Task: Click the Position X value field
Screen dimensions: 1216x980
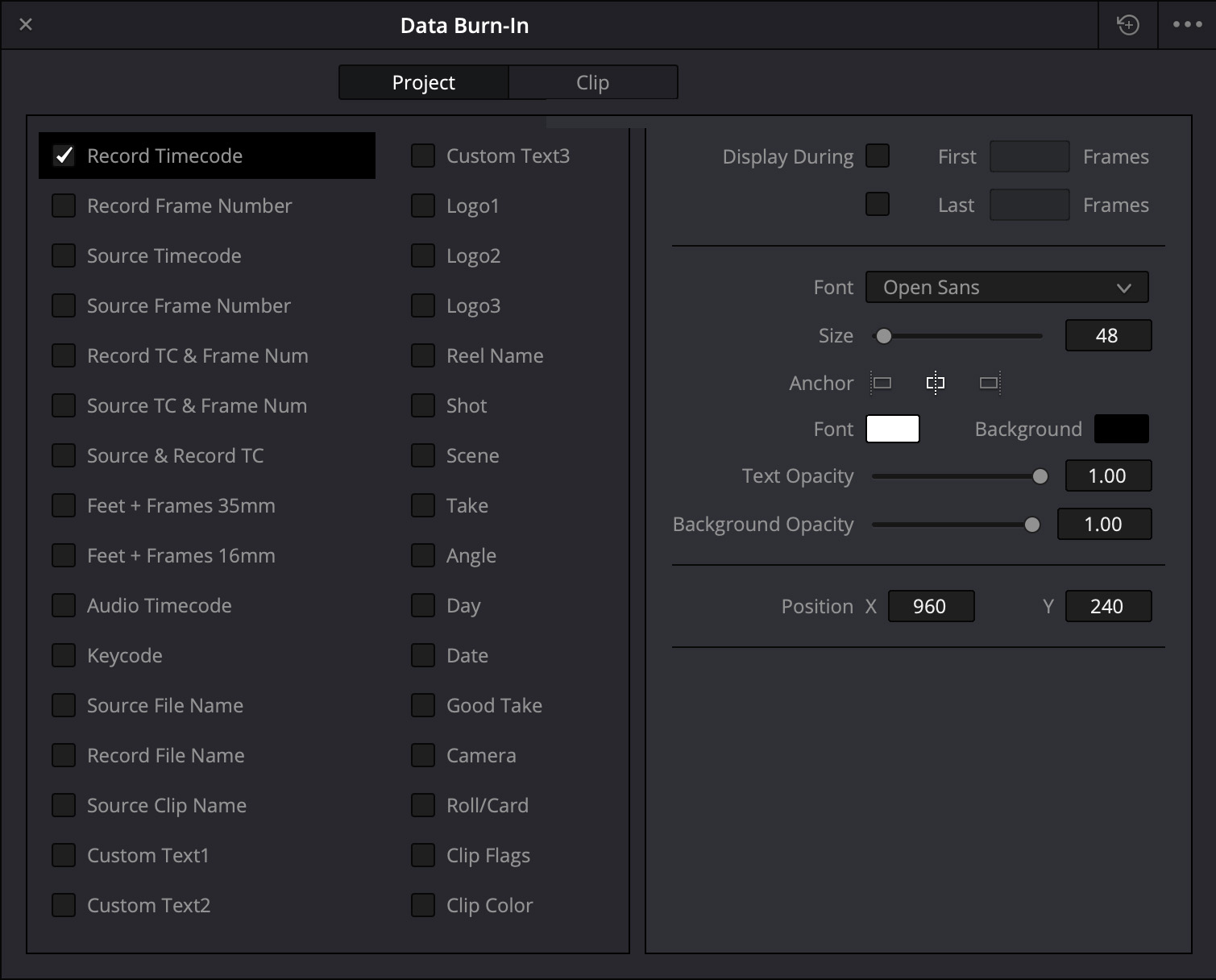Action: tap(931, 606)
